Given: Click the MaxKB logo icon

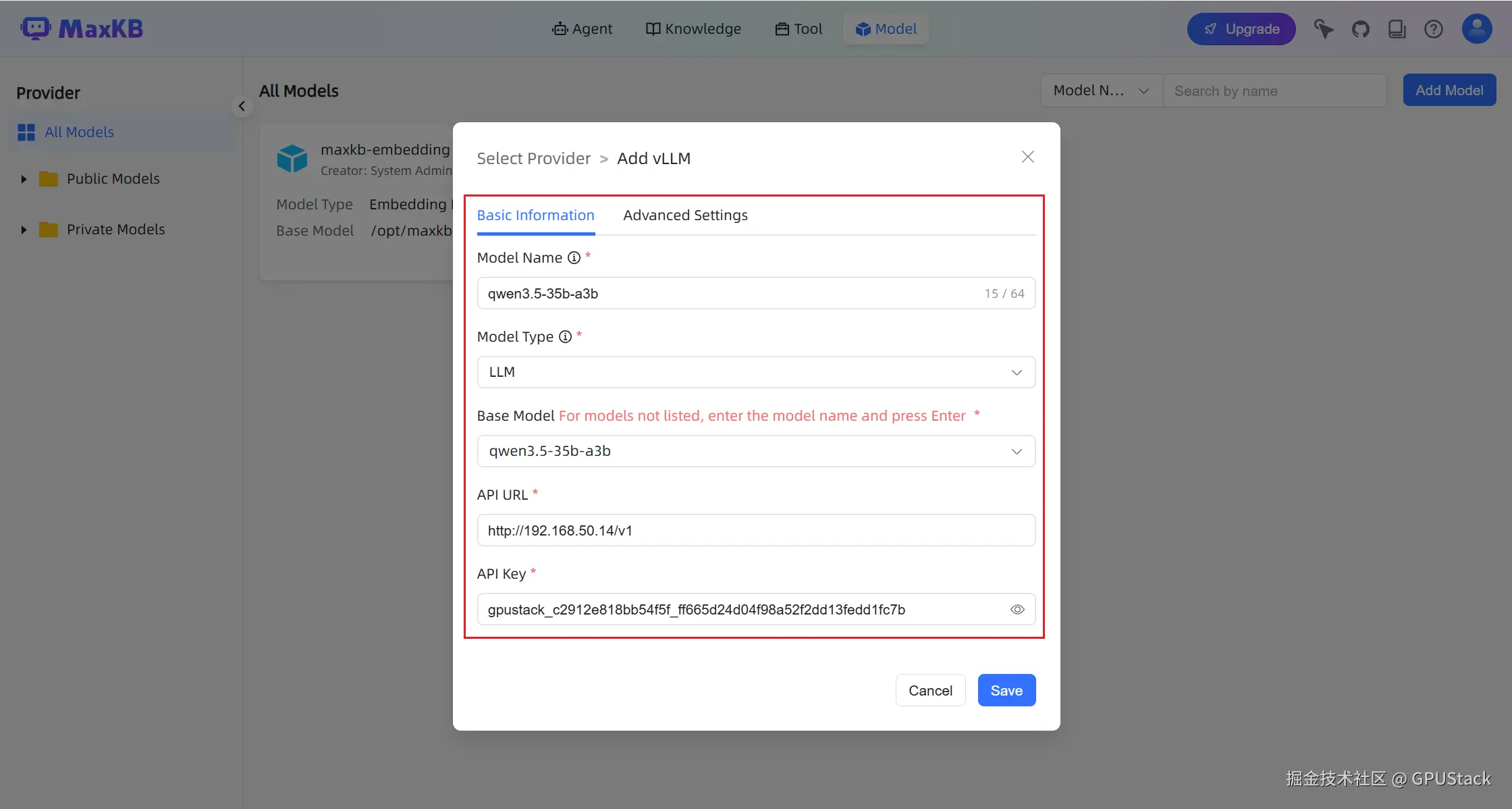Looking at the screenshot, I should [35, 28].
